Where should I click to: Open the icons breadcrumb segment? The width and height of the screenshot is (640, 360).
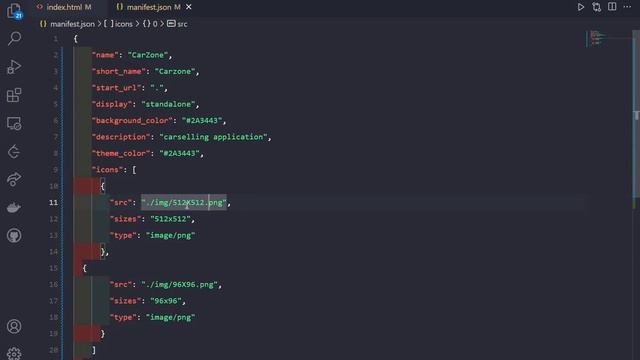[x=118, y=24]
